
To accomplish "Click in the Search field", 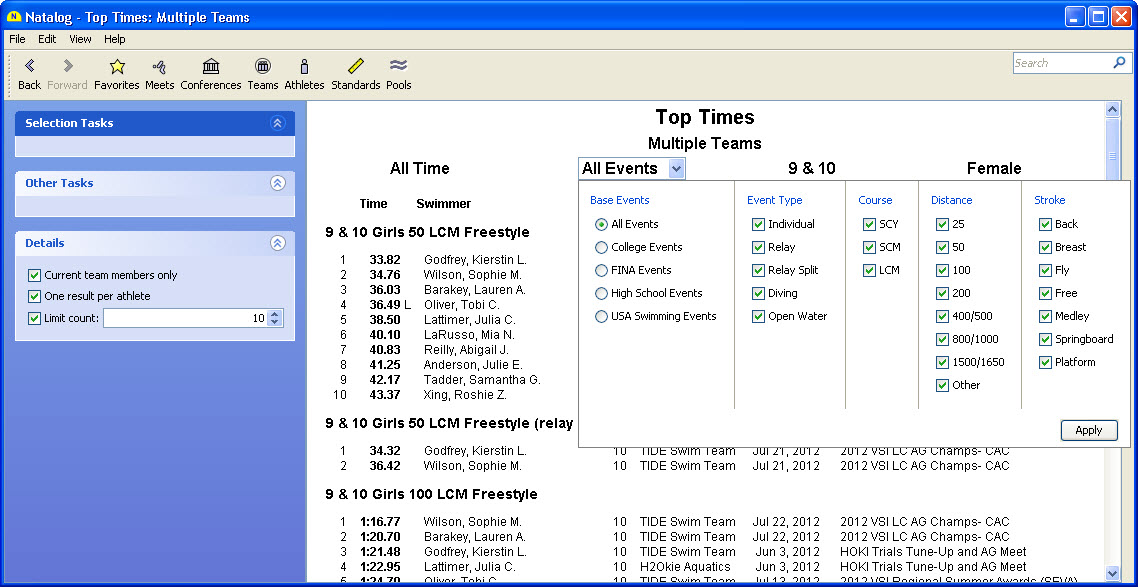I will coord(1060,63).
